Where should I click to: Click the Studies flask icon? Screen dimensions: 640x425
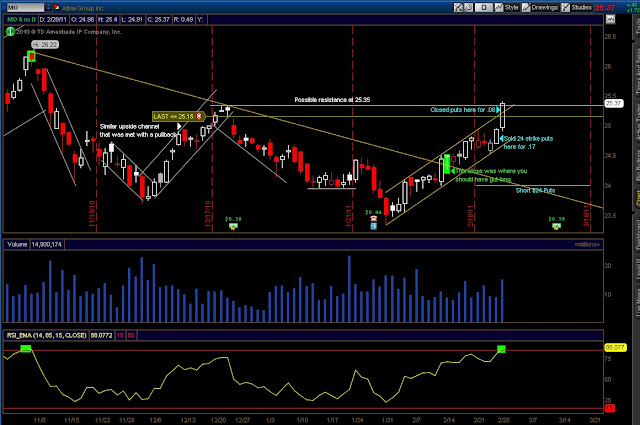566,7
